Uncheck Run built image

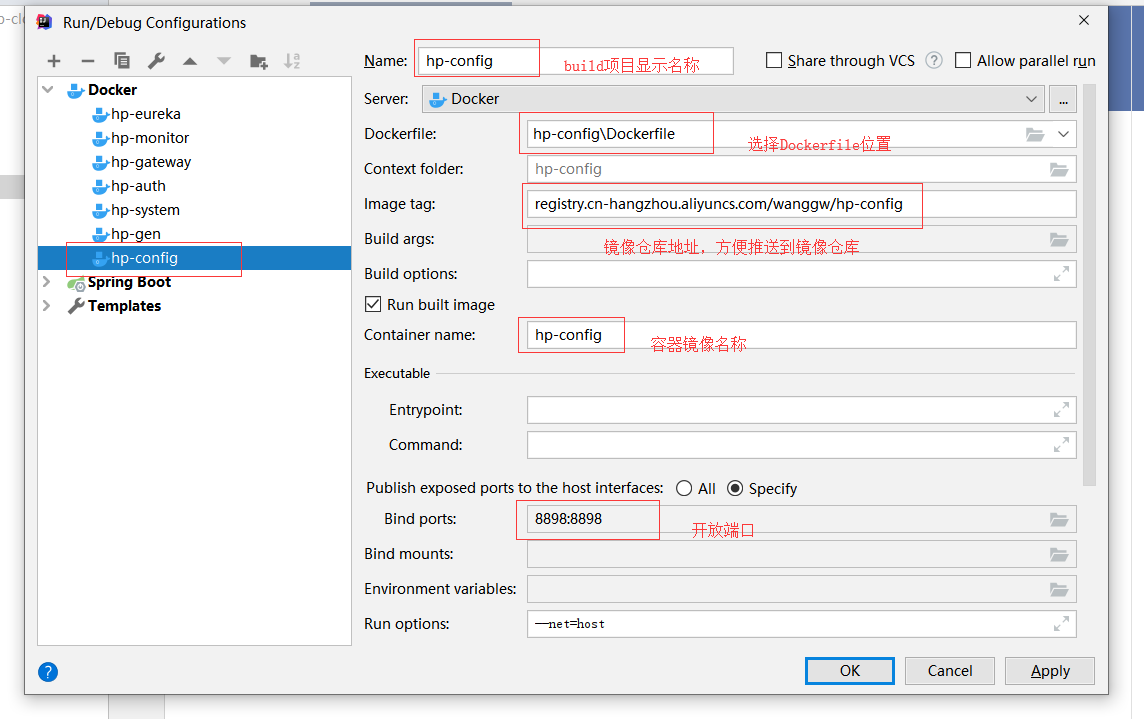coord(373,304)
